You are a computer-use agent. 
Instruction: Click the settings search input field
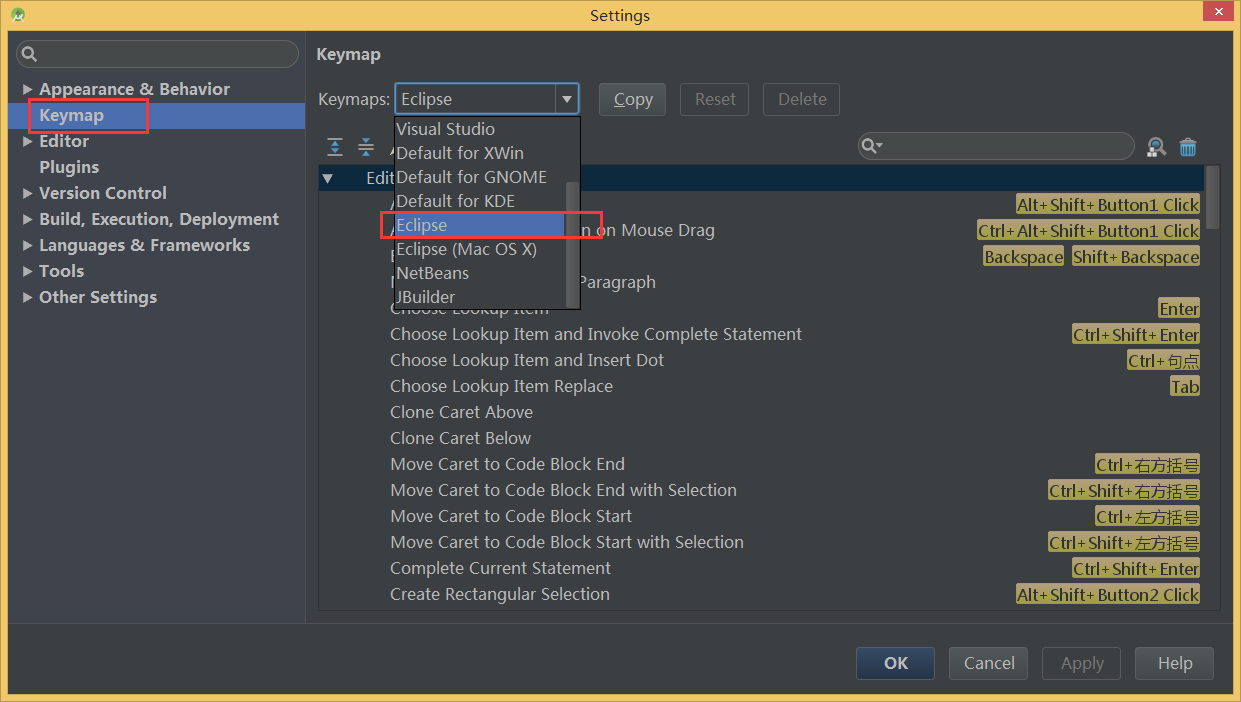[x=157, y=54]
